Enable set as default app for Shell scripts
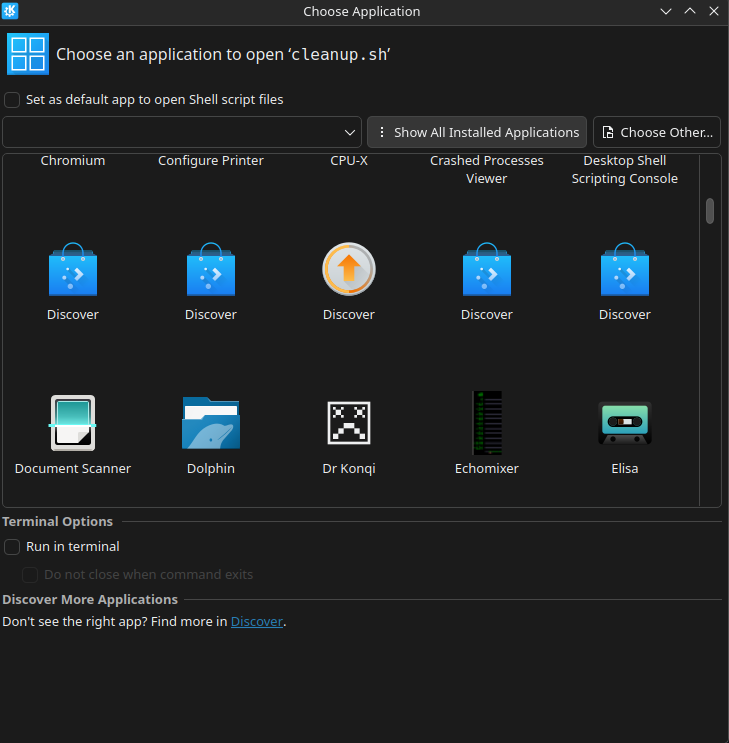The height and width of the screenshot is (743, 729). 12,100
